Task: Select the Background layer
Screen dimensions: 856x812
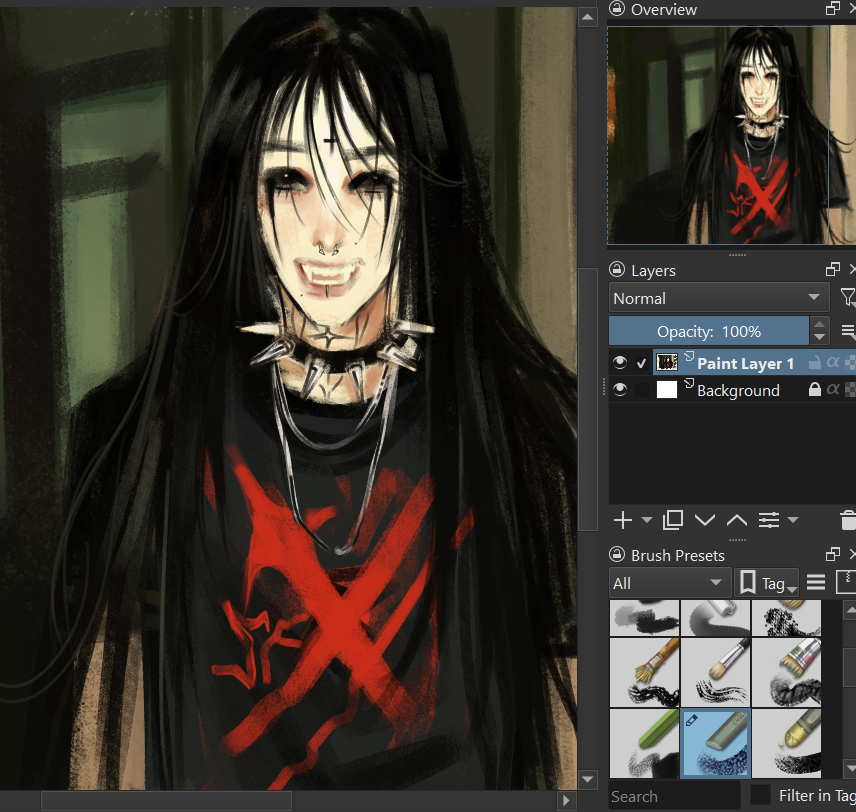Action: 738,390
